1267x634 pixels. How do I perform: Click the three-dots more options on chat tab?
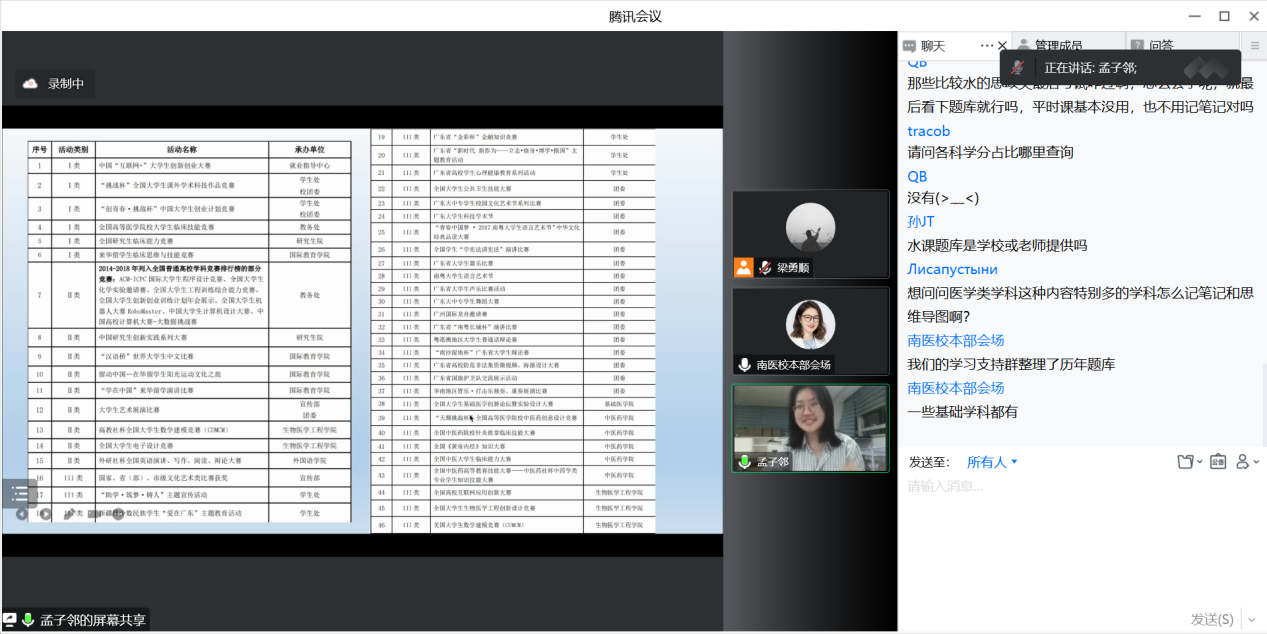pyautogui.click(x=987, y=46)
